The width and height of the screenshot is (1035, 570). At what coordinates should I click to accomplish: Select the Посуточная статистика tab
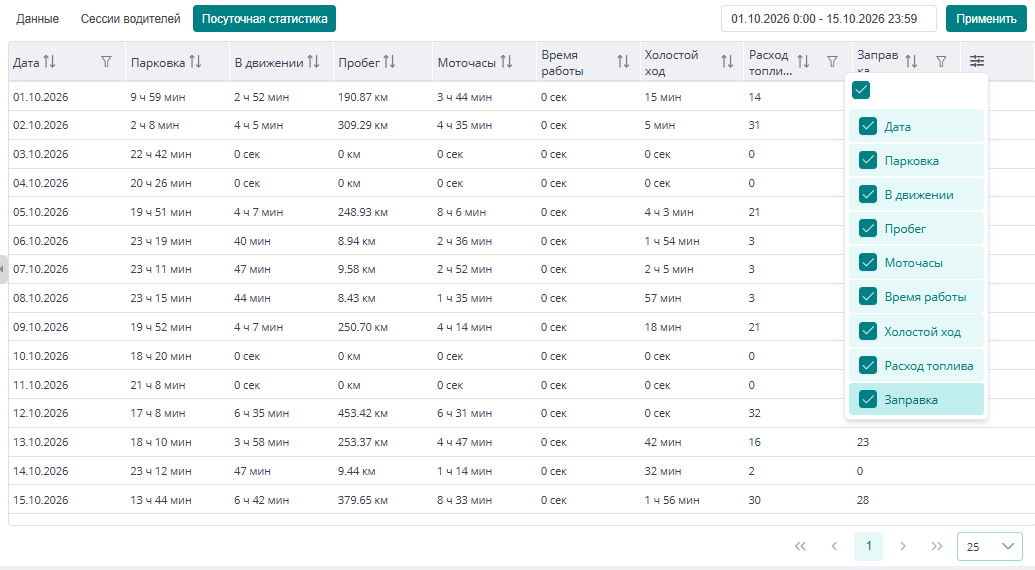[x=264, y=18]
